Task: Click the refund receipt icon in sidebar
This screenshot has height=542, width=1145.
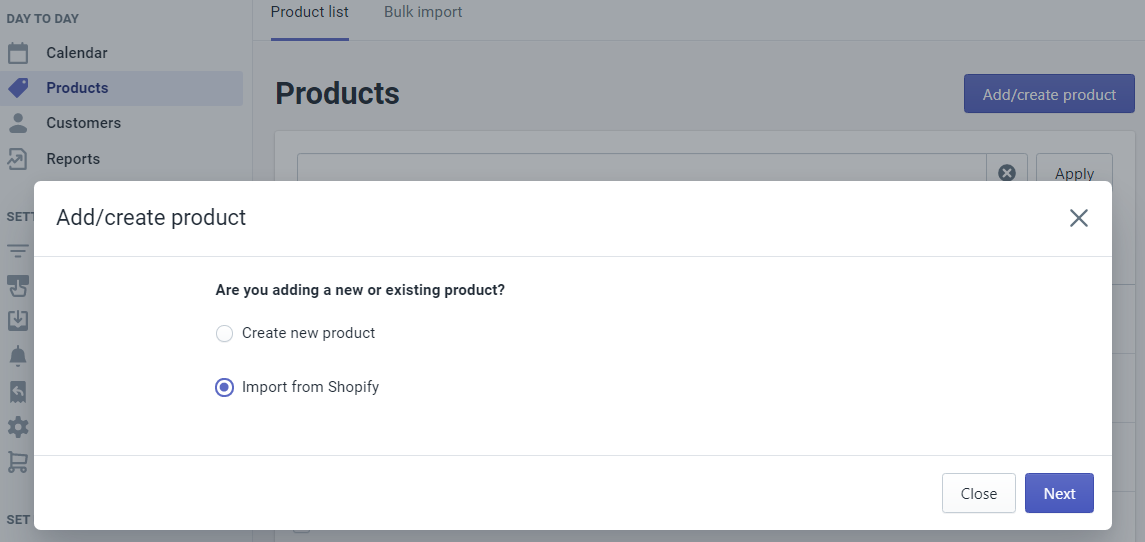Action: 18,392
